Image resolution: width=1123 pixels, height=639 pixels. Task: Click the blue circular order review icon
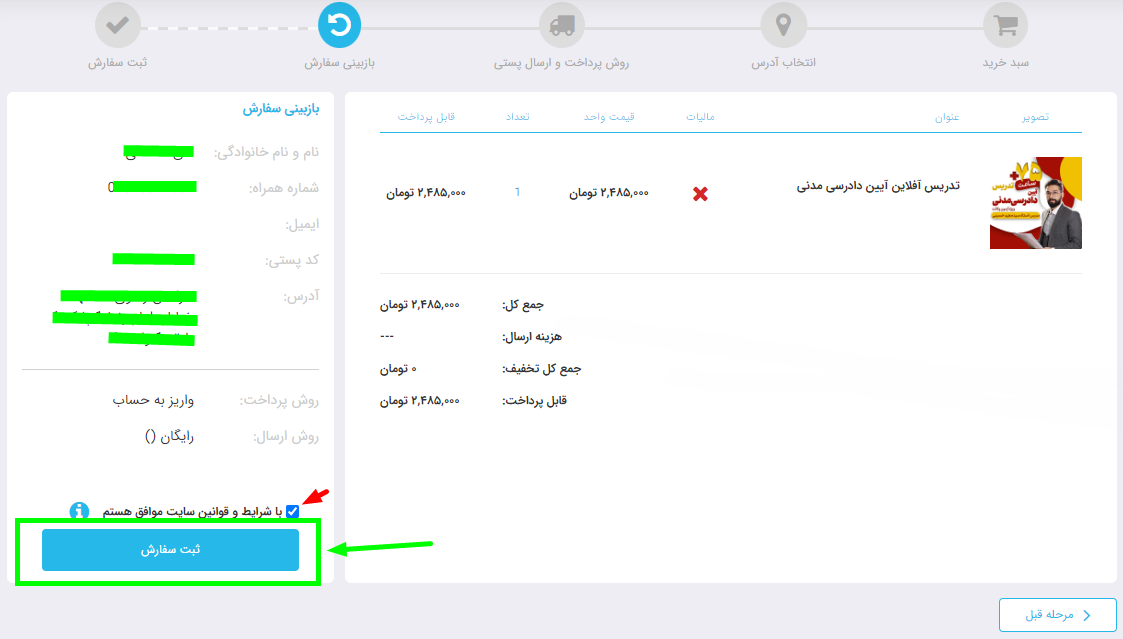pos(339,26)
